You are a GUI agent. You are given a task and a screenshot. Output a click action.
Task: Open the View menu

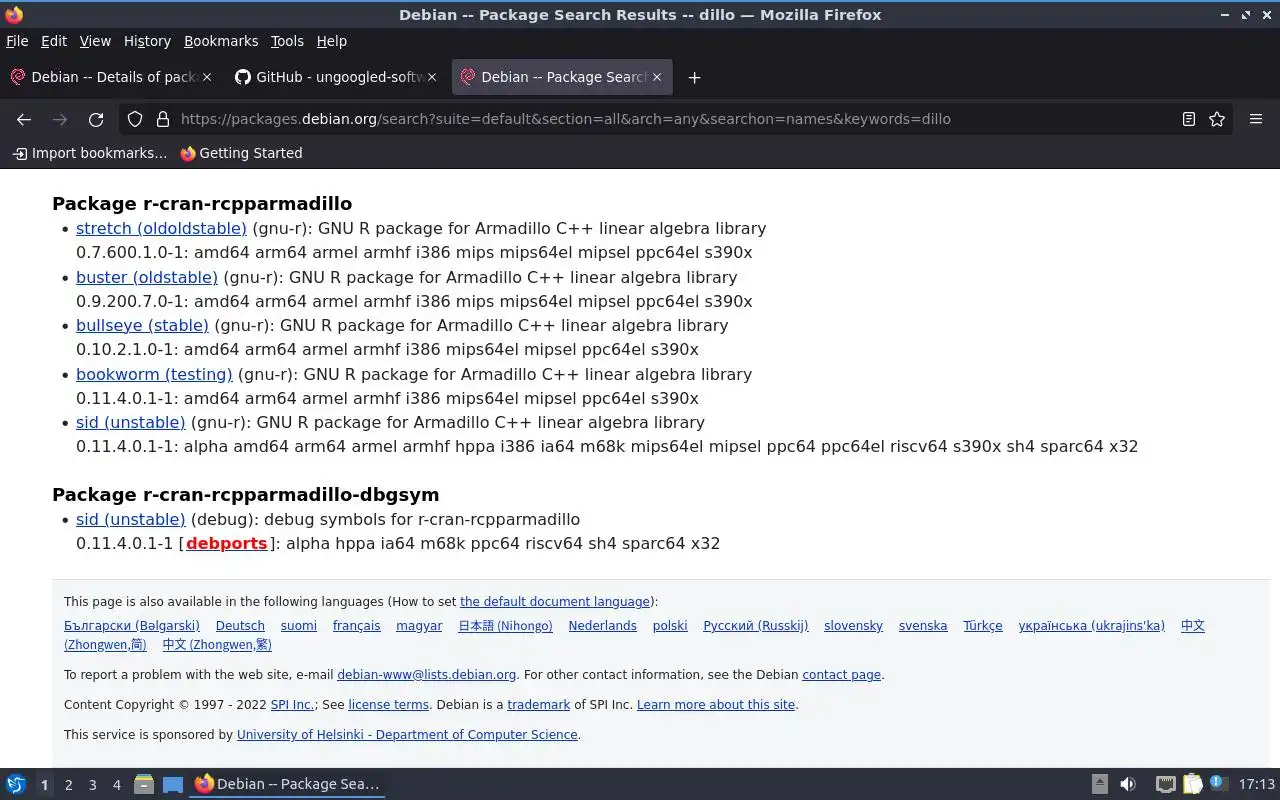[95, 41]
